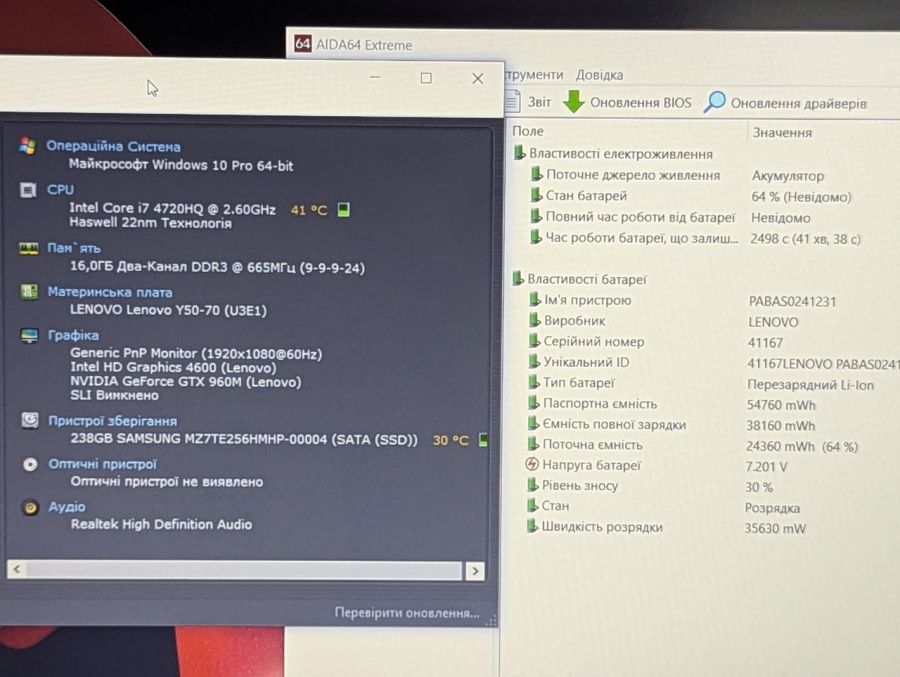Click the value 38160 mWh

pyautogui.click(x=781, y=425)
